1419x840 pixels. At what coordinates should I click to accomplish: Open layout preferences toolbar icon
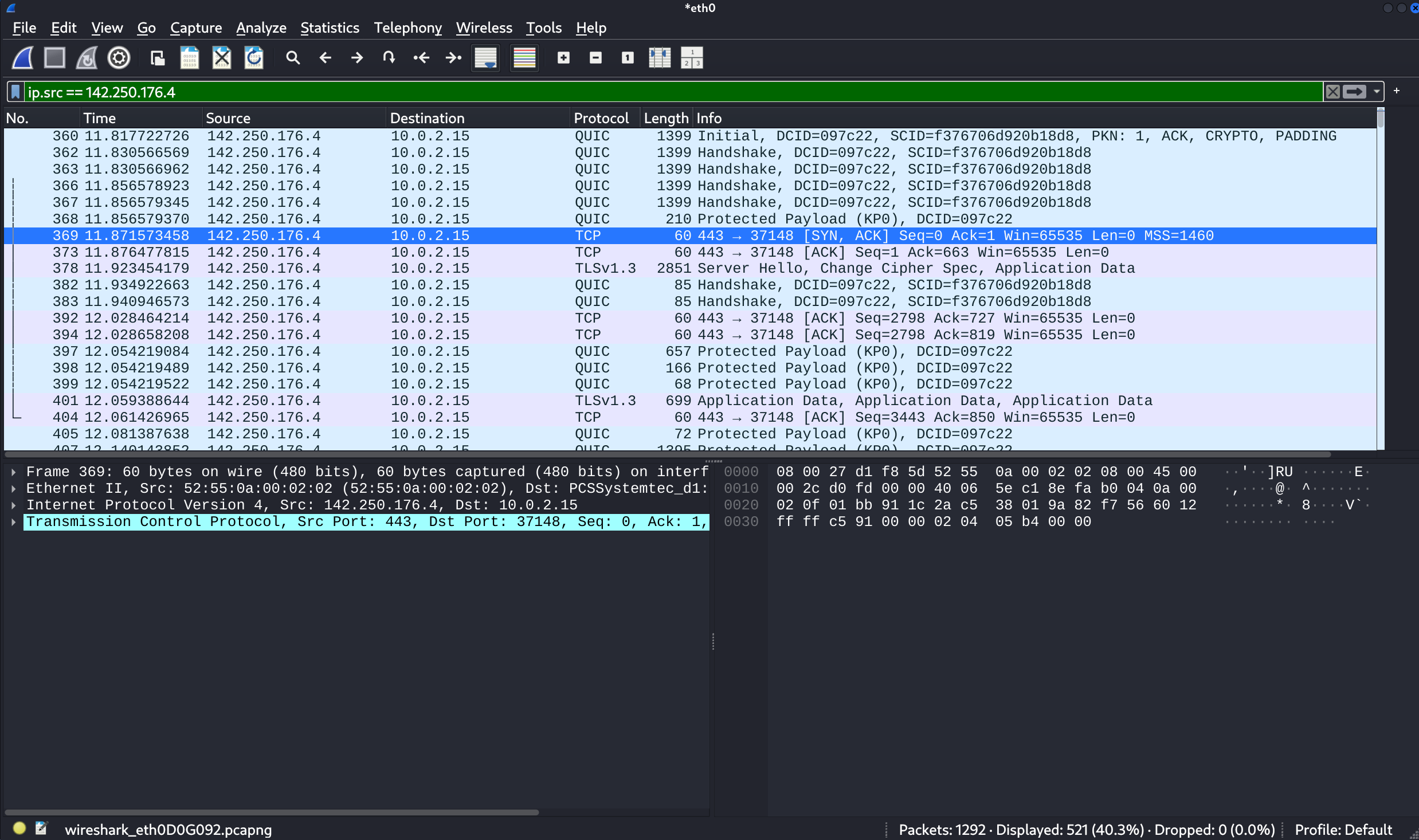pyautogui.click(x=692, y=58)
